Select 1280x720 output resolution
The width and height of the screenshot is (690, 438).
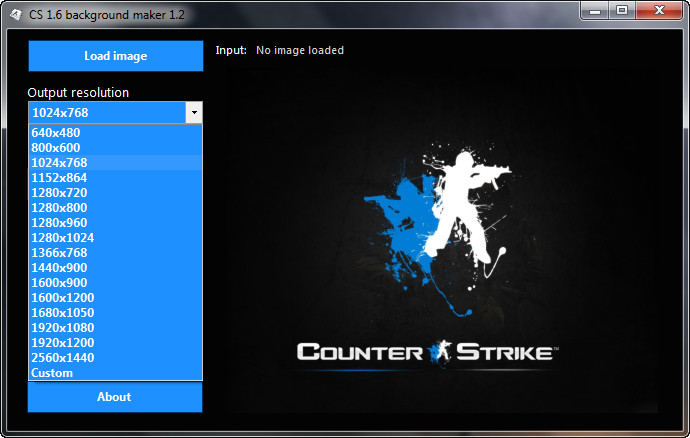click(x=115, y=192)
